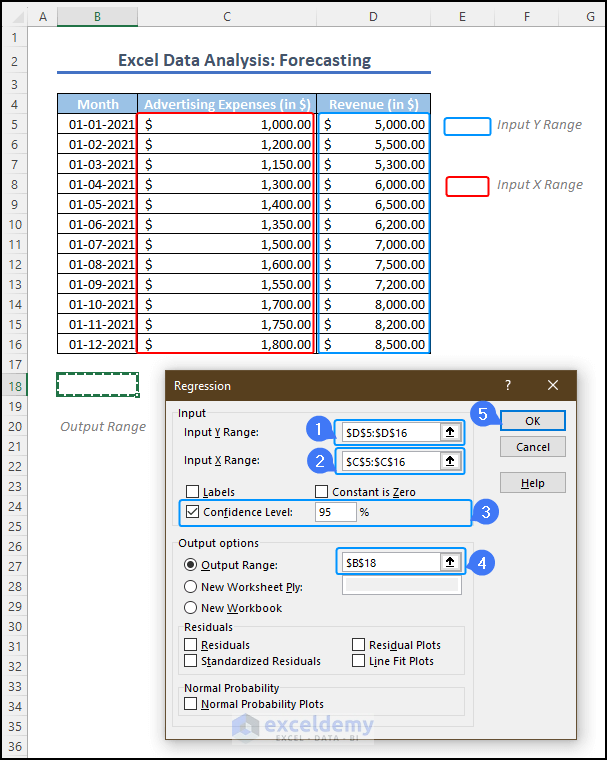Select column E header
The height and width of the screenshot is (760, 607).
click(x=462, y=17)
